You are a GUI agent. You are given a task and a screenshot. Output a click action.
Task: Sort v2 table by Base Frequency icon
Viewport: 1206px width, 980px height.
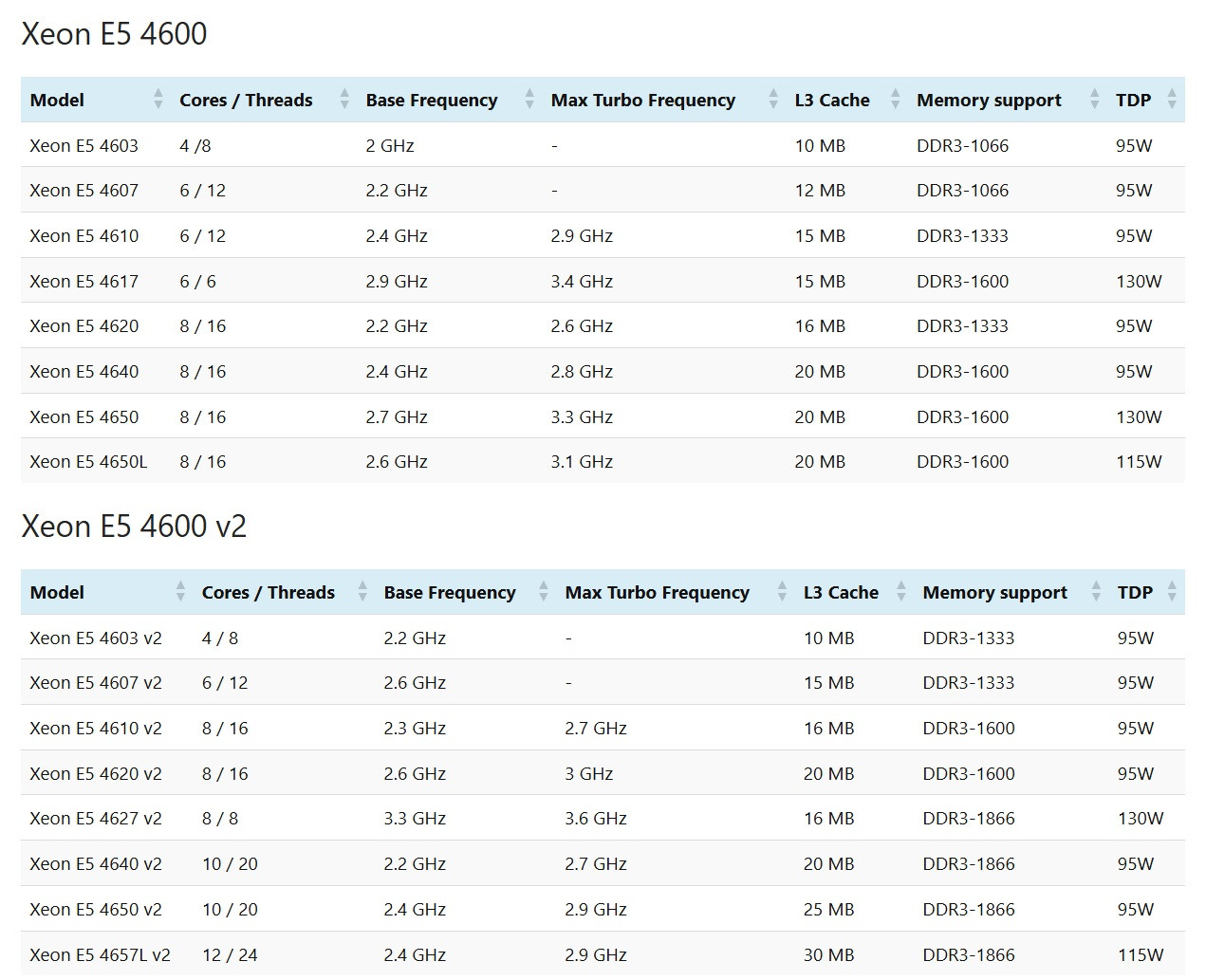coord(544,592)
